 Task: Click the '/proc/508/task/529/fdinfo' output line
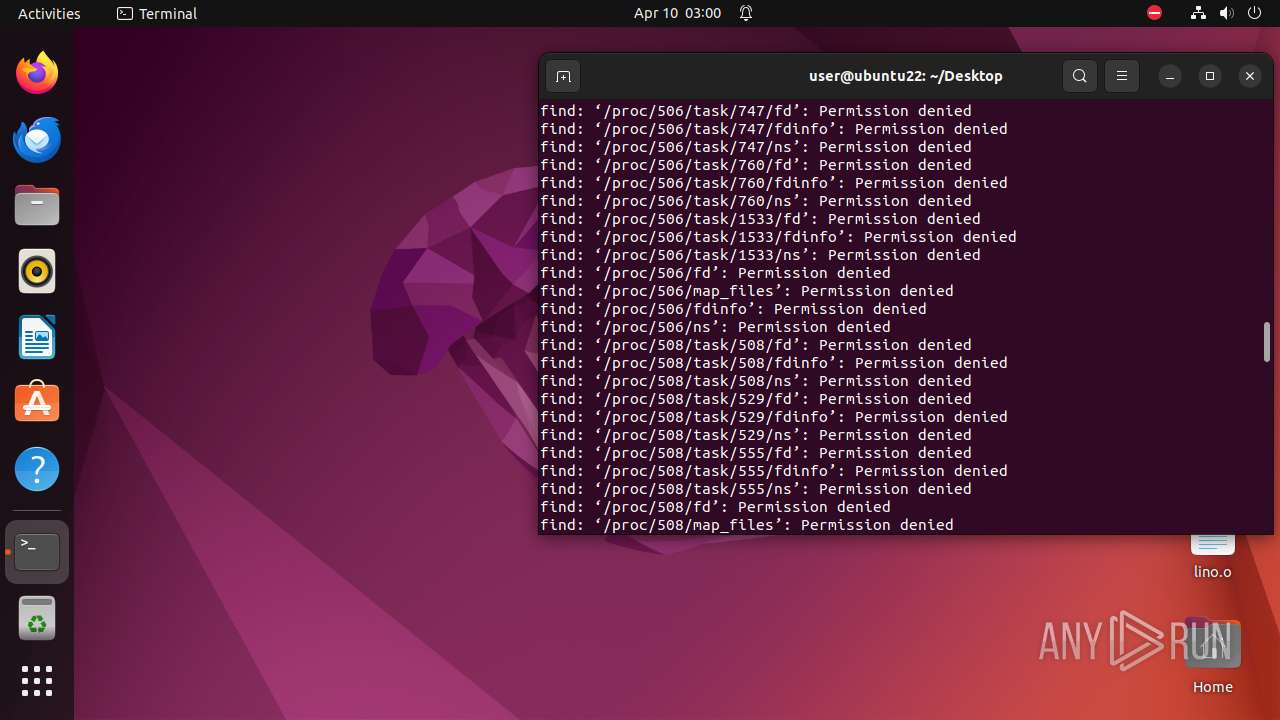point(774,417)
